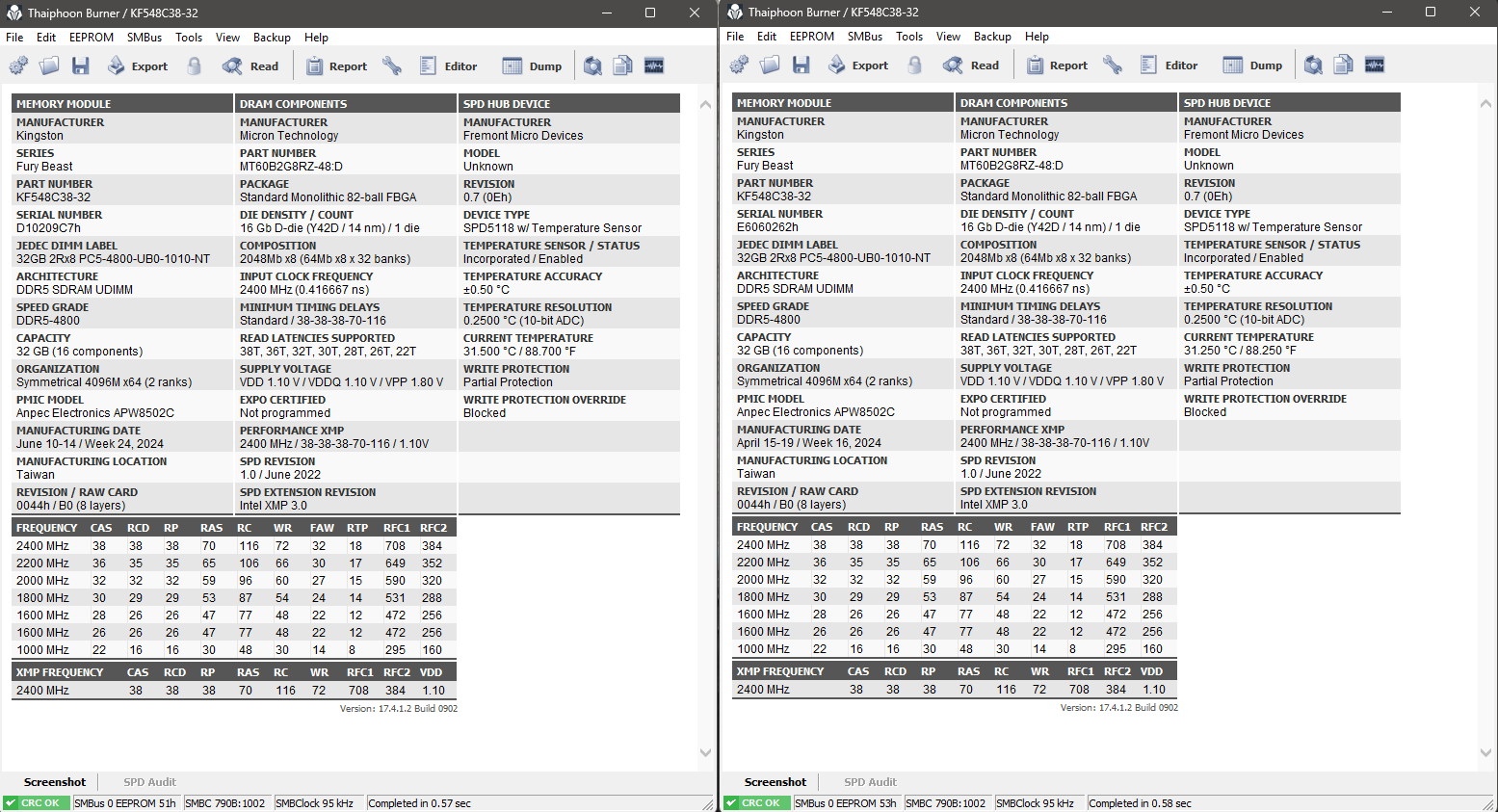Click scroll down arrow in EEPROM 53h window
The height and width of the screenshot is (812, 1498).
[1485, 752]
